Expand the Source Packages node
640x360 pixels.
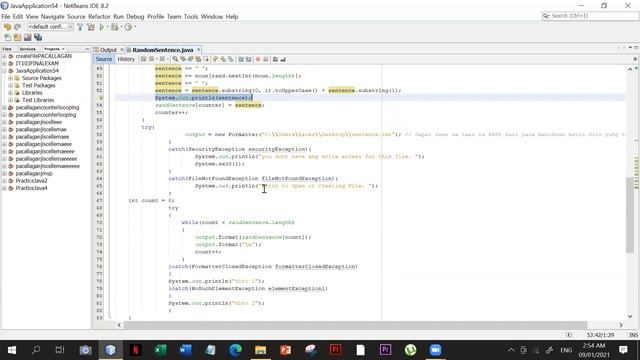[11, 78]
